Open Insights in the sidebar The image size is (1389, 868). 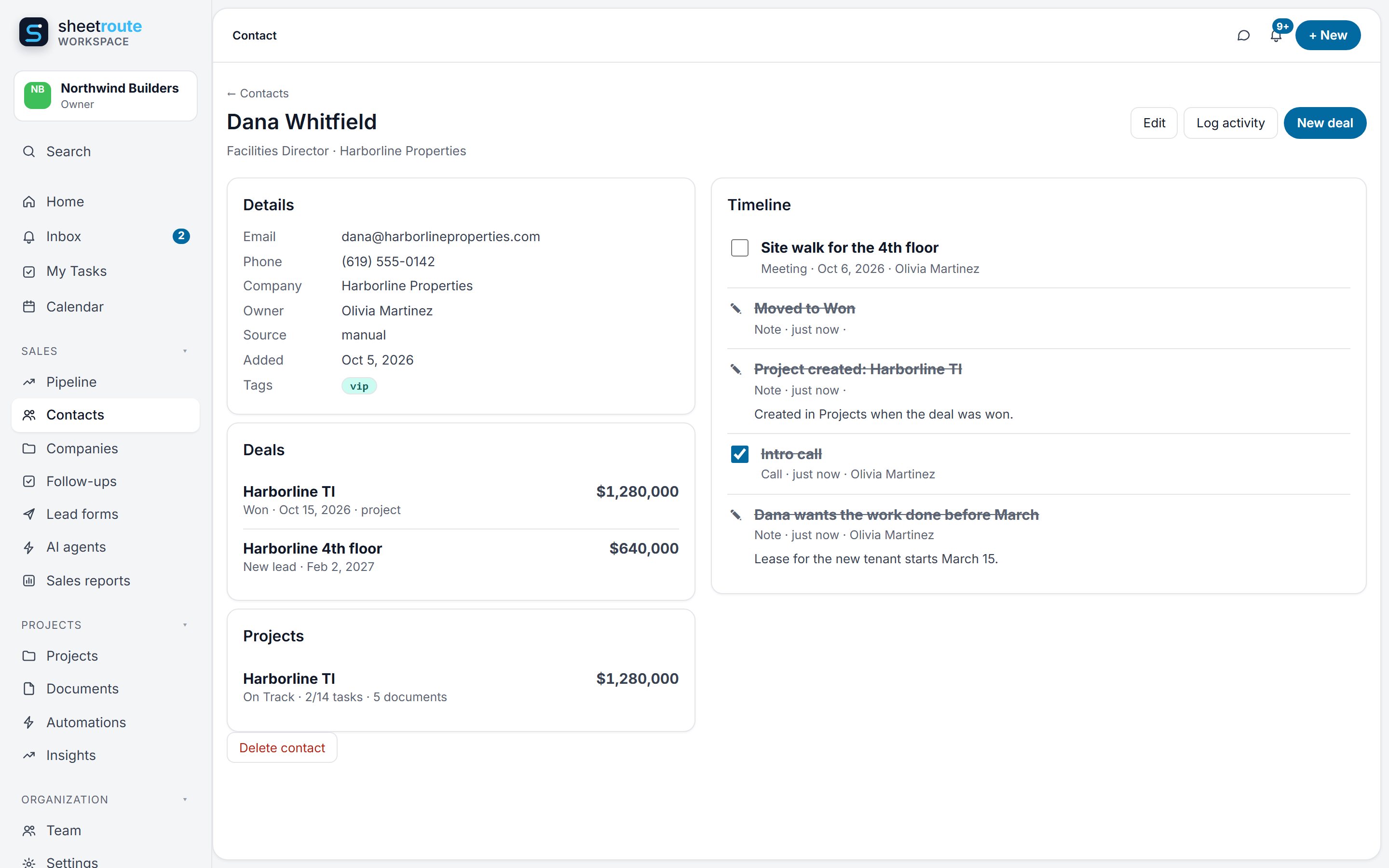106,755
